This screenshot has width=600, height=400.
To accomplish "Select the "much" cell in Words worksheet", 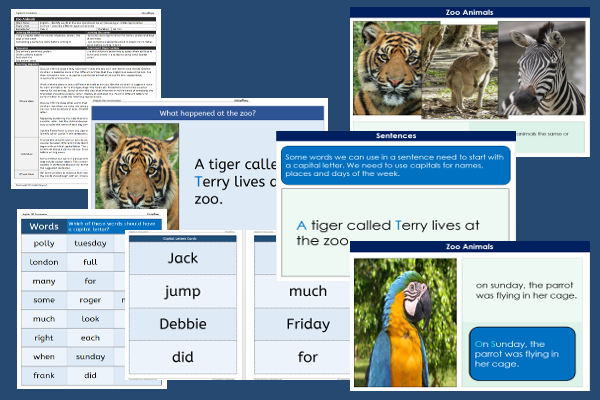I will [44, 319].
